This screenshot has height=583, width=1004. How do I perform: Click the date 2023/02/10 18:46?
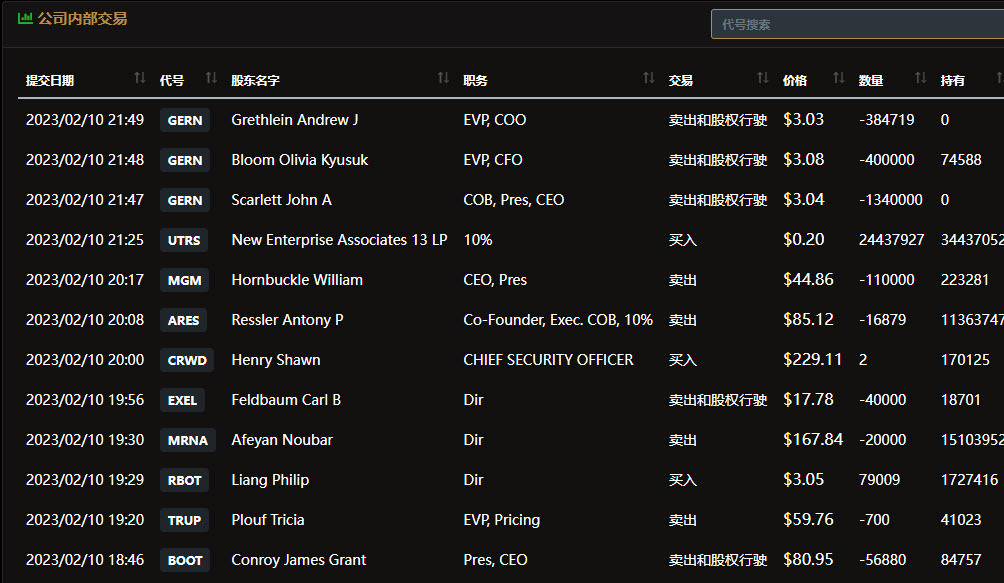(x=85, y=560)
